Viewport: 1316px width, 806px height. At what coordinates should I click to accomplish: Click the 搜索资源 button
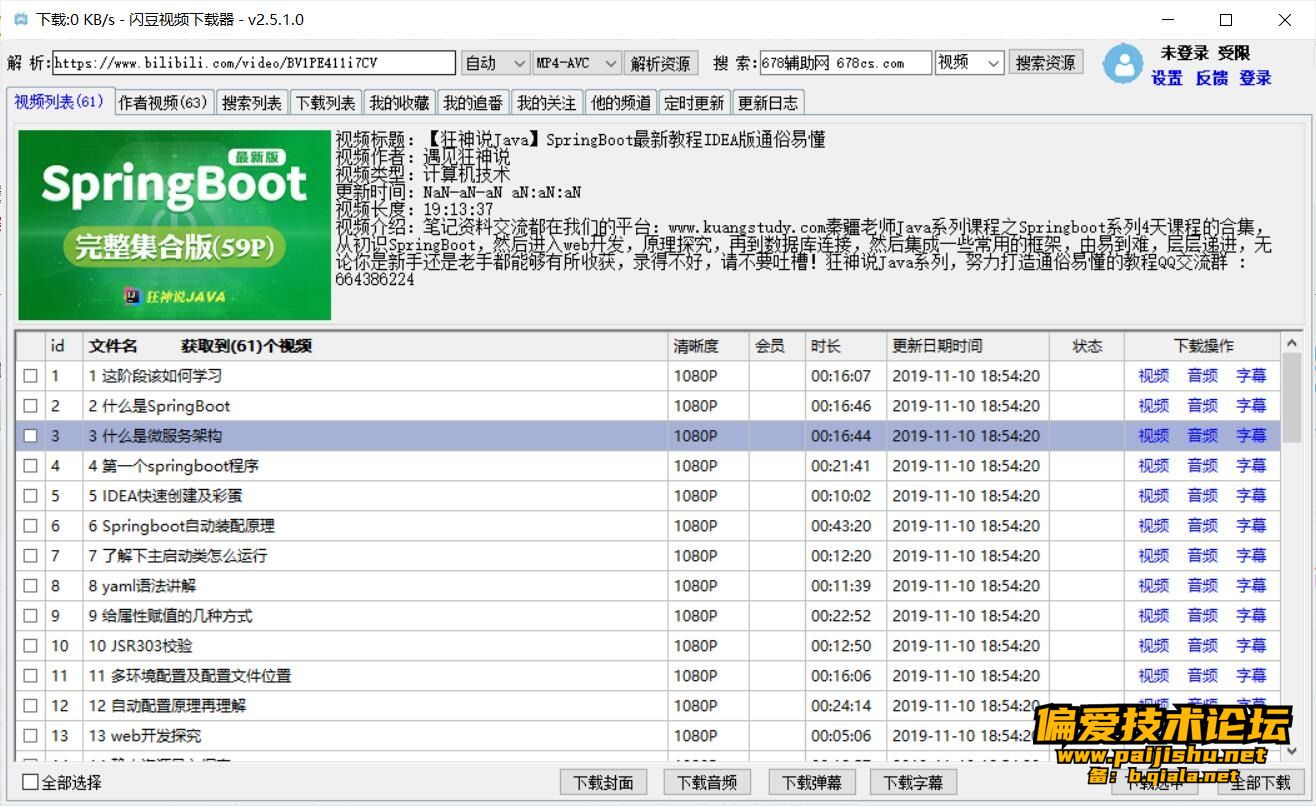(x=1045, y=63)
